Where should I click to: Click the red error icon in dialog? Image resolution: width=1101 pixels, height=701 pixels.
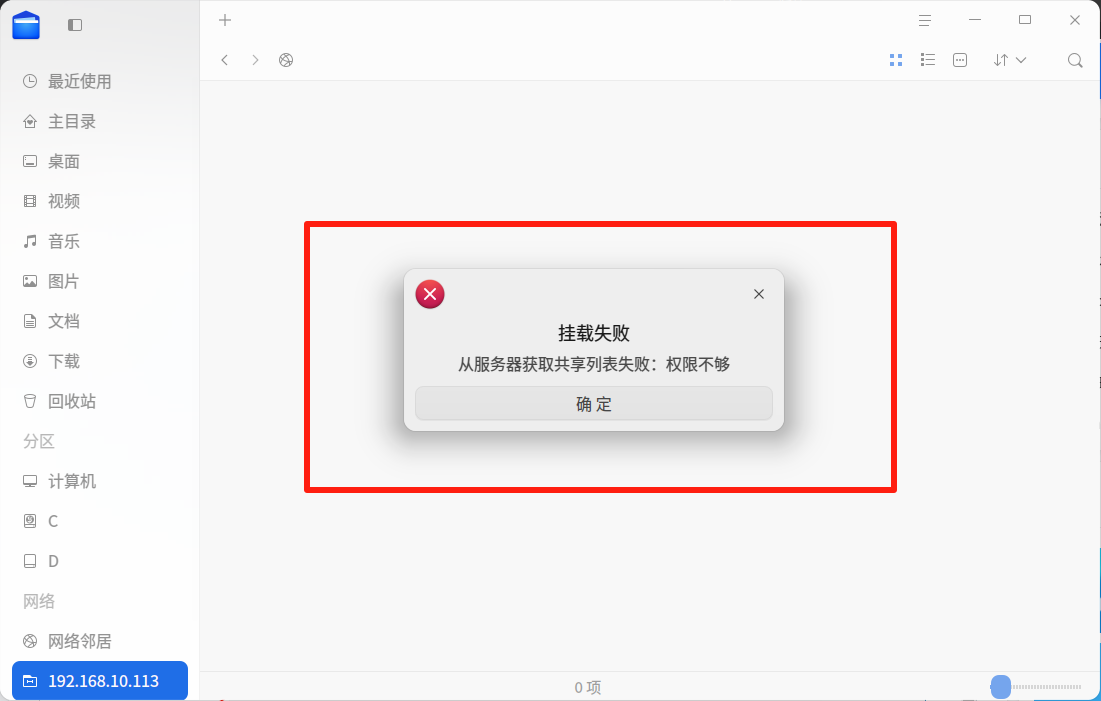[430, 294]
